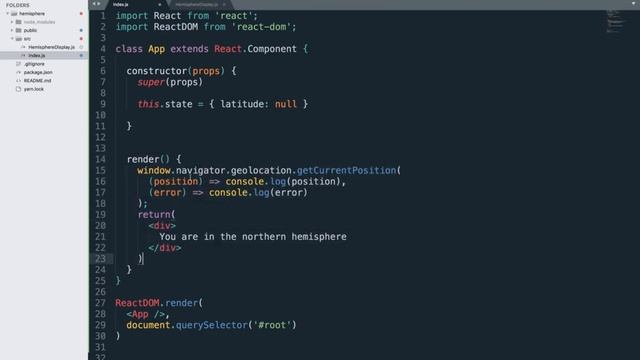Viewport: 640px width, 360px height.
Task: Expand the node_modules folder arrow
Action: 12,22
